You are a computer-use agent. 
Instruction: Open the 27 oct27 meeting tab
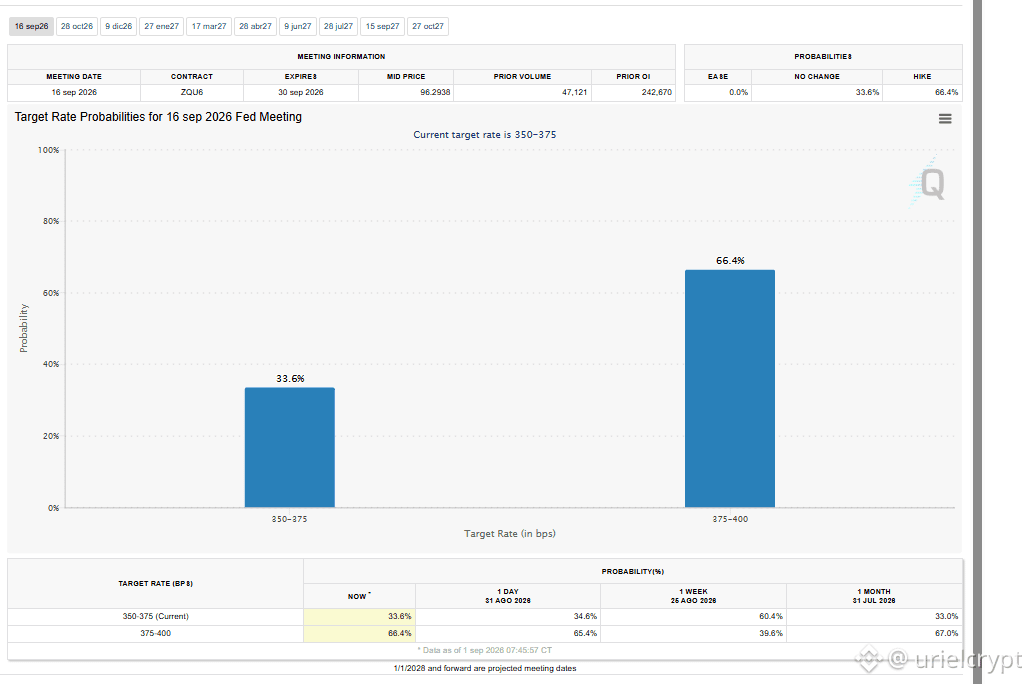[428, 26]
